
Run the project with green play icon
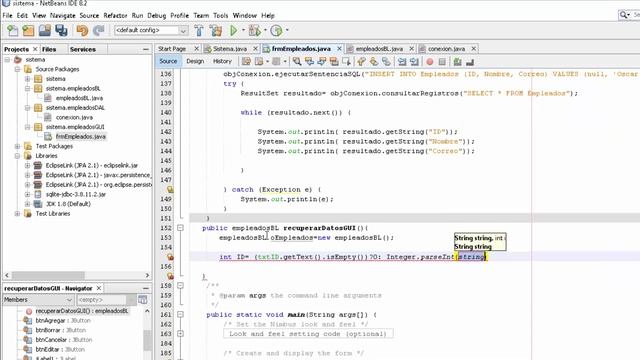click(x=233, y=31)
